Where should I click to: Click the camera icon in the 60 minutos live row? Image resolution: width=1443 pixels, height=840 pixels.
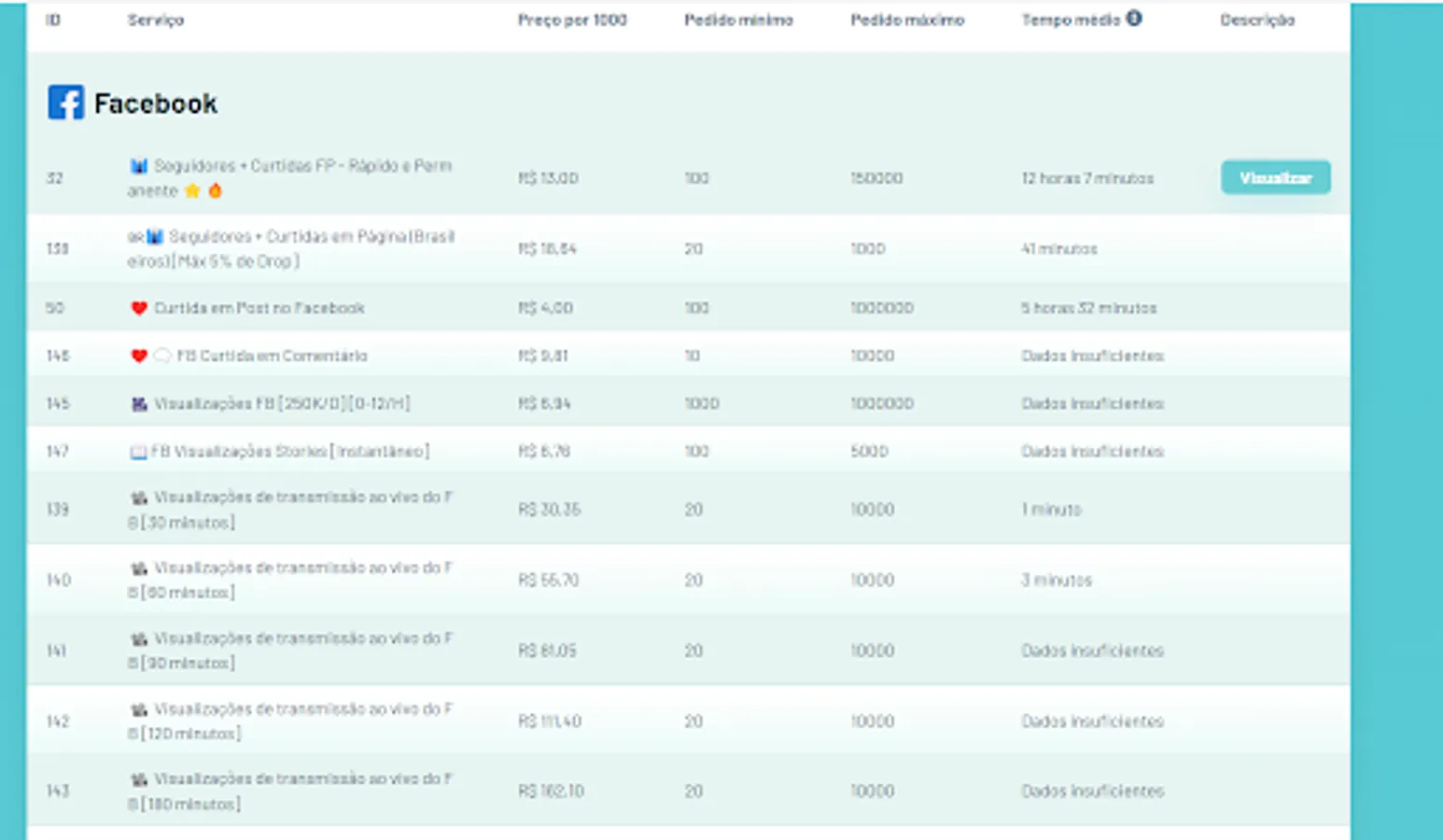[x=139, y=568]
